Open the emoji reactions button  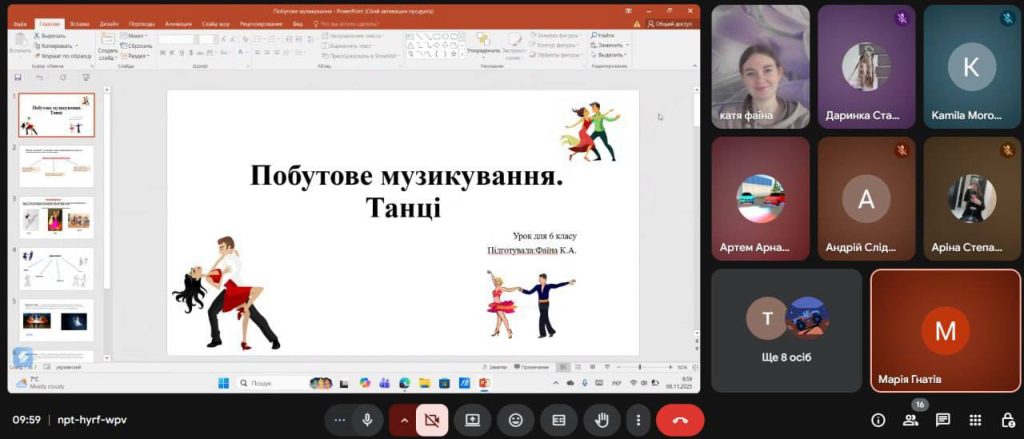[516, 420]
